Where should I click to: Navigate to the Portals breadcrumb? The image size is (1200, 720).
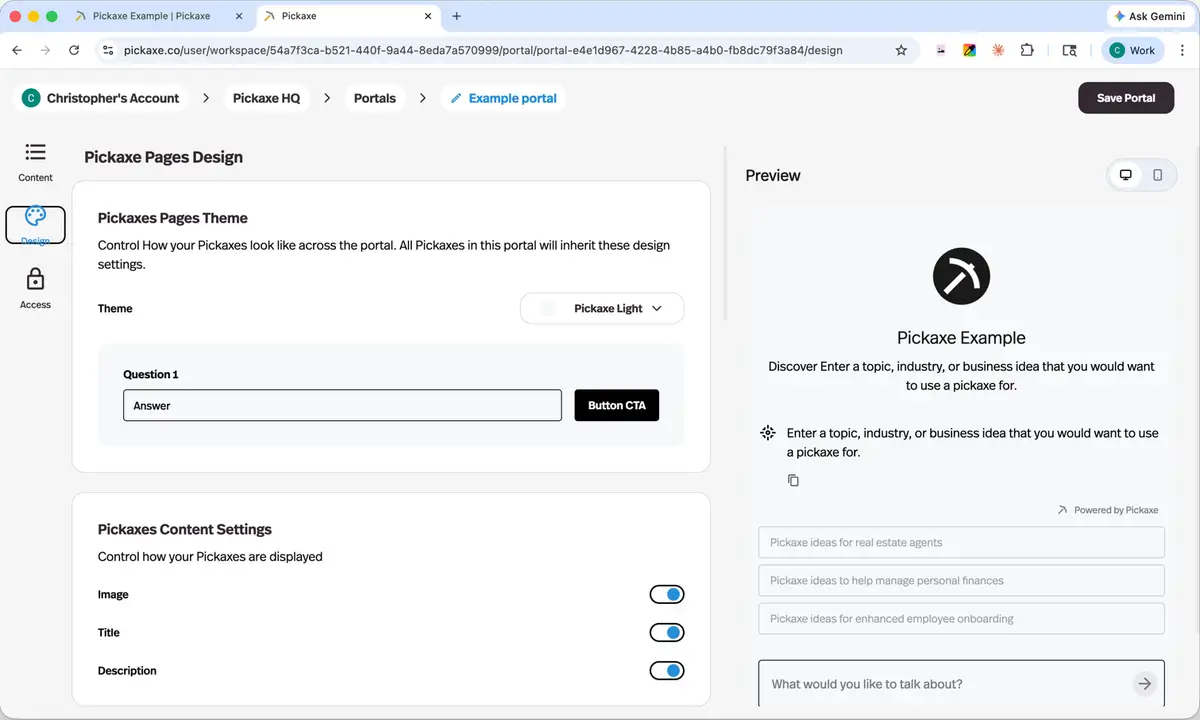click(375, 98)
